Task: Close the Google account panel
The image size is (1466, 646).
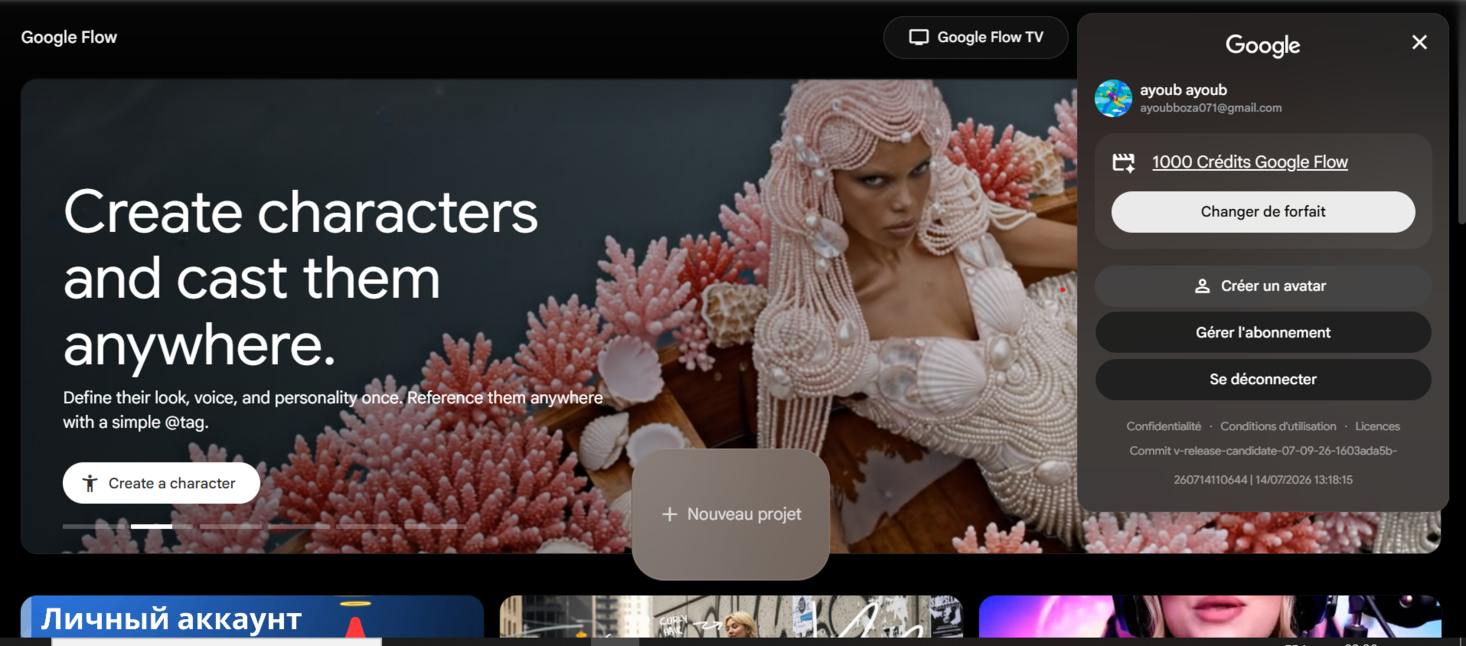Action: [x=1419, y=42]
